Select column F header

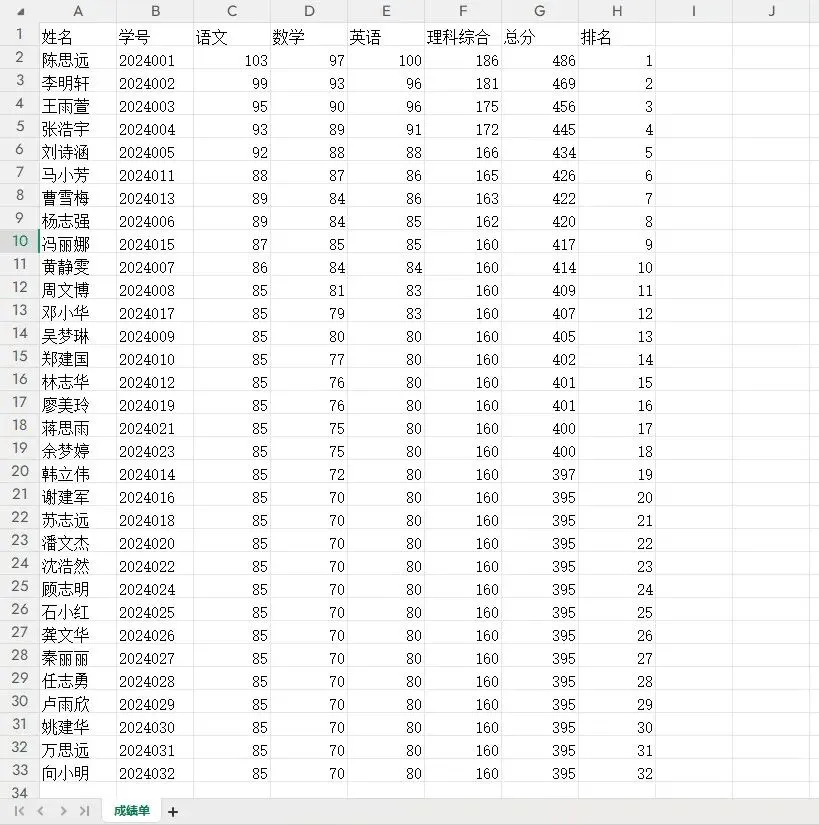(x=463, y=11)
